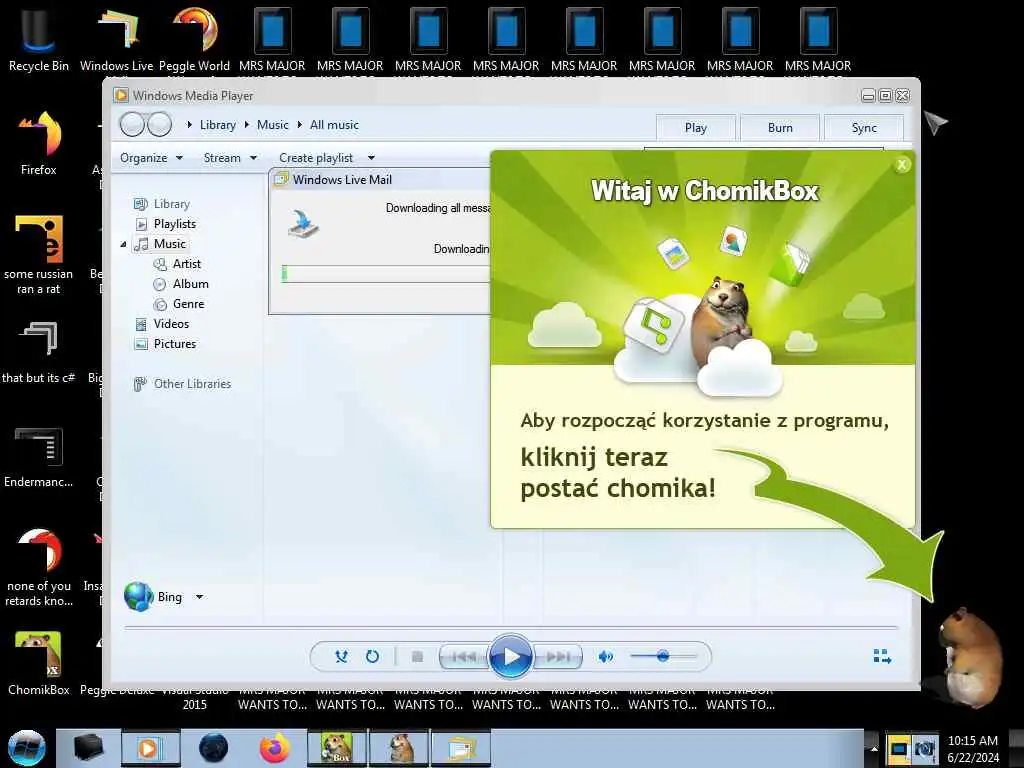Open the black box taskbar icon

[x=89, y=748]
